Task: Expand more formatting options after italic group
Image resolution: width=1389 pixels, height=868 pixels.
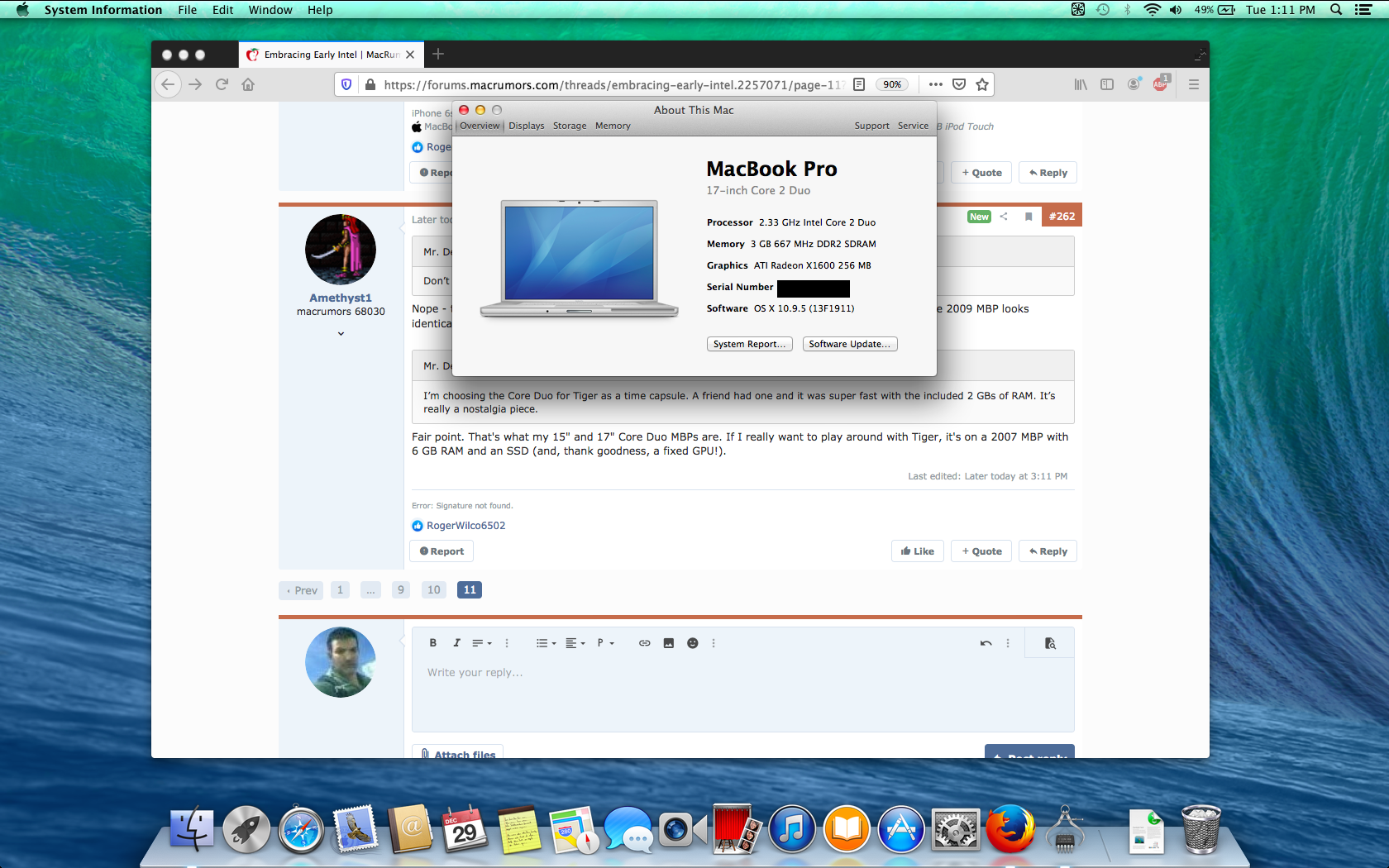Action: click(507, 643)
